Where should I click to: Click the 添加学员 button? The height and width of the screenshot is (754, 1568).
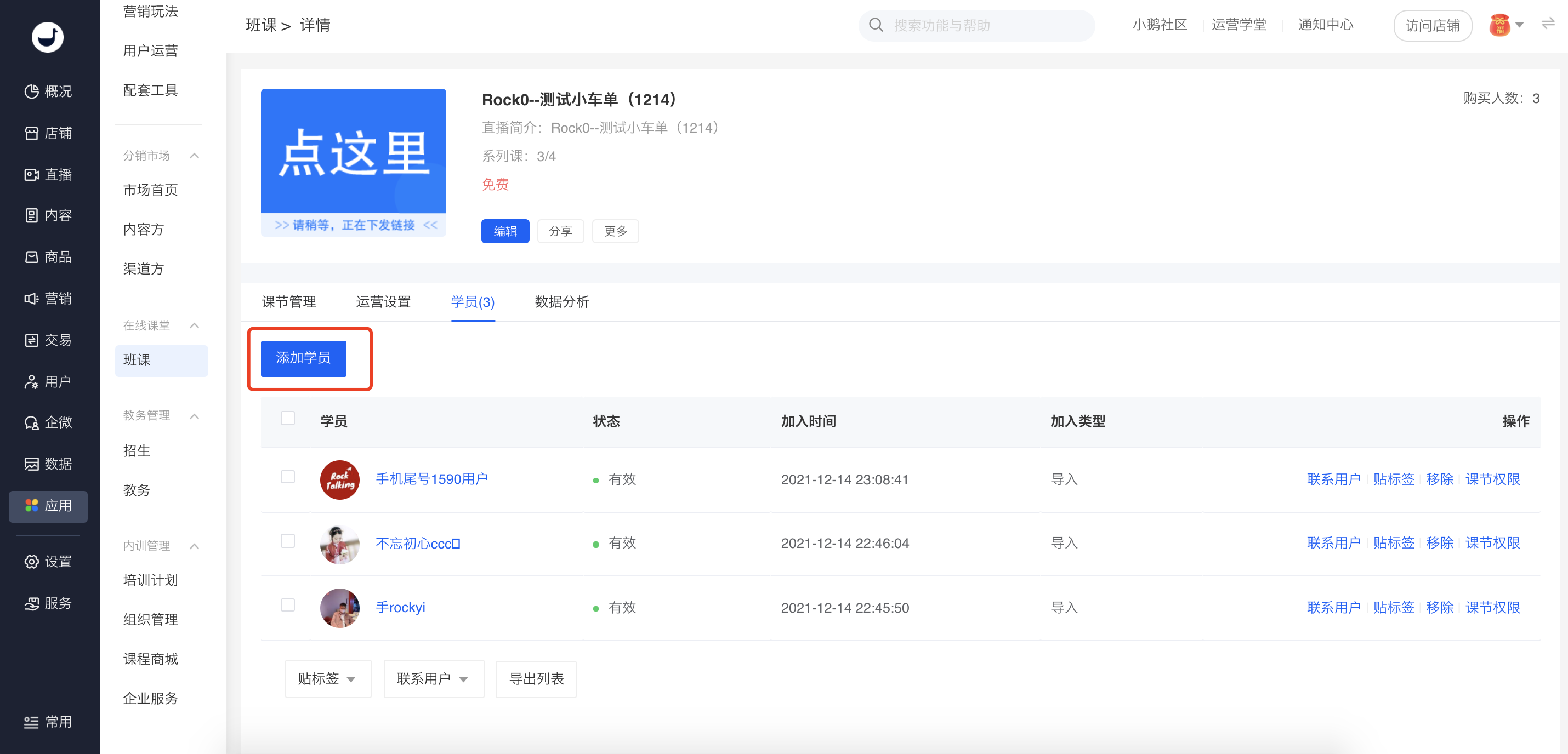tap(303, 358)
